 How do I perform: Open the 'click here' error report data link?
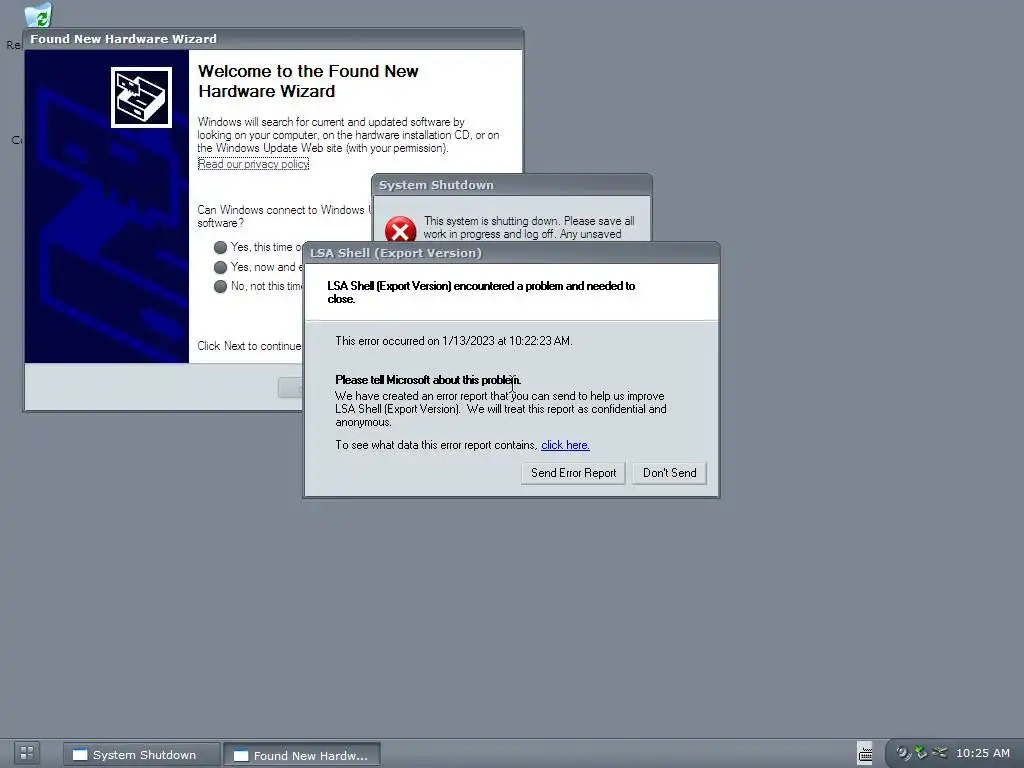point(566,445)
